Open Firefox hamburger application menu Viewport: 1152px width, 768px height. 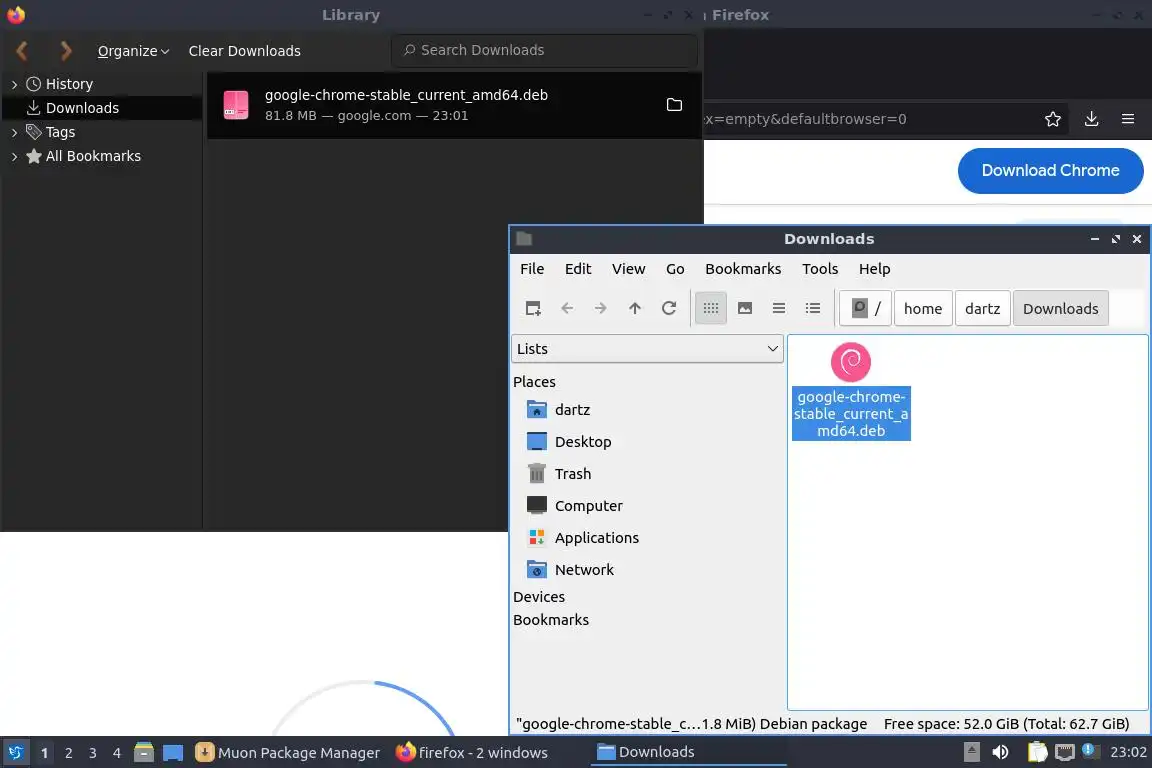point(1128,119)
